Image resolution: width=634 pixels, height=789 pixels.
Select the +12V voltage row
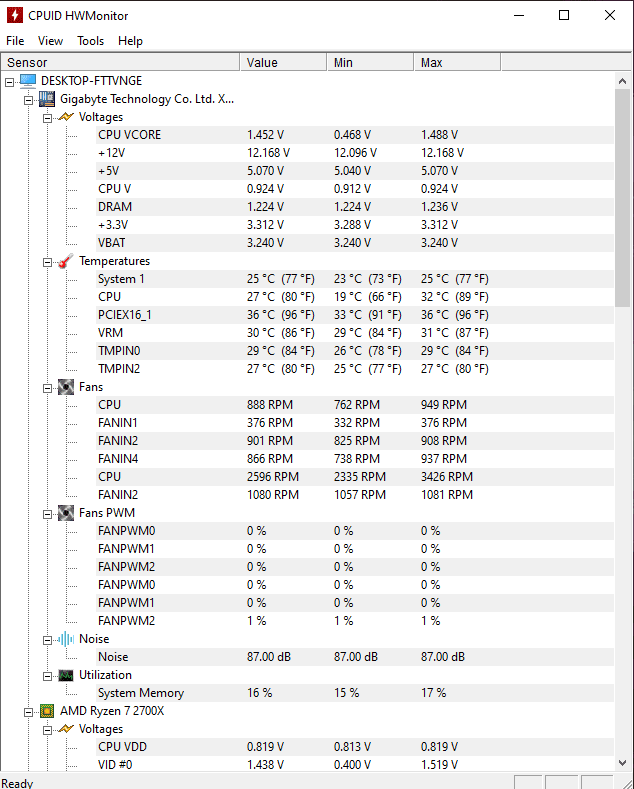click(355, 153)
